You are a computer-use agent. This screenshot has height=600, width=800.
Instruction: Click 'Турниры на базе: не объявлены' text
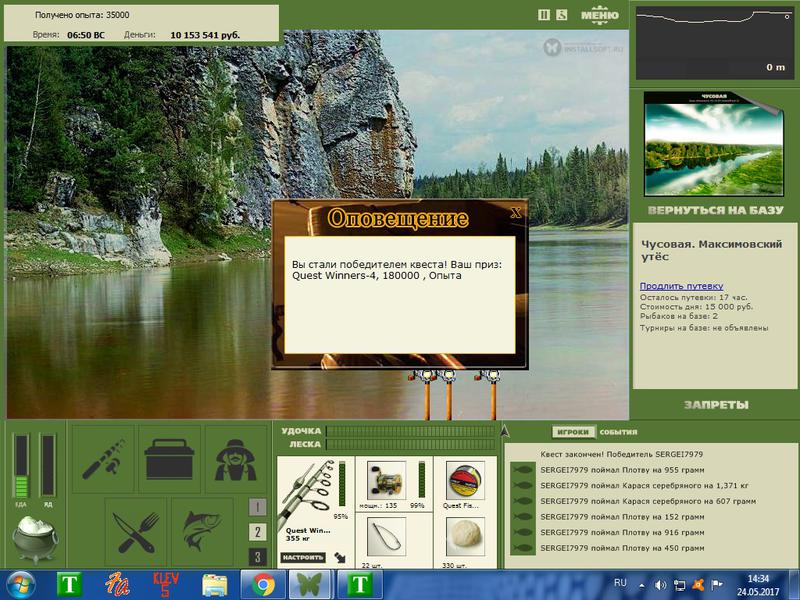704,328
